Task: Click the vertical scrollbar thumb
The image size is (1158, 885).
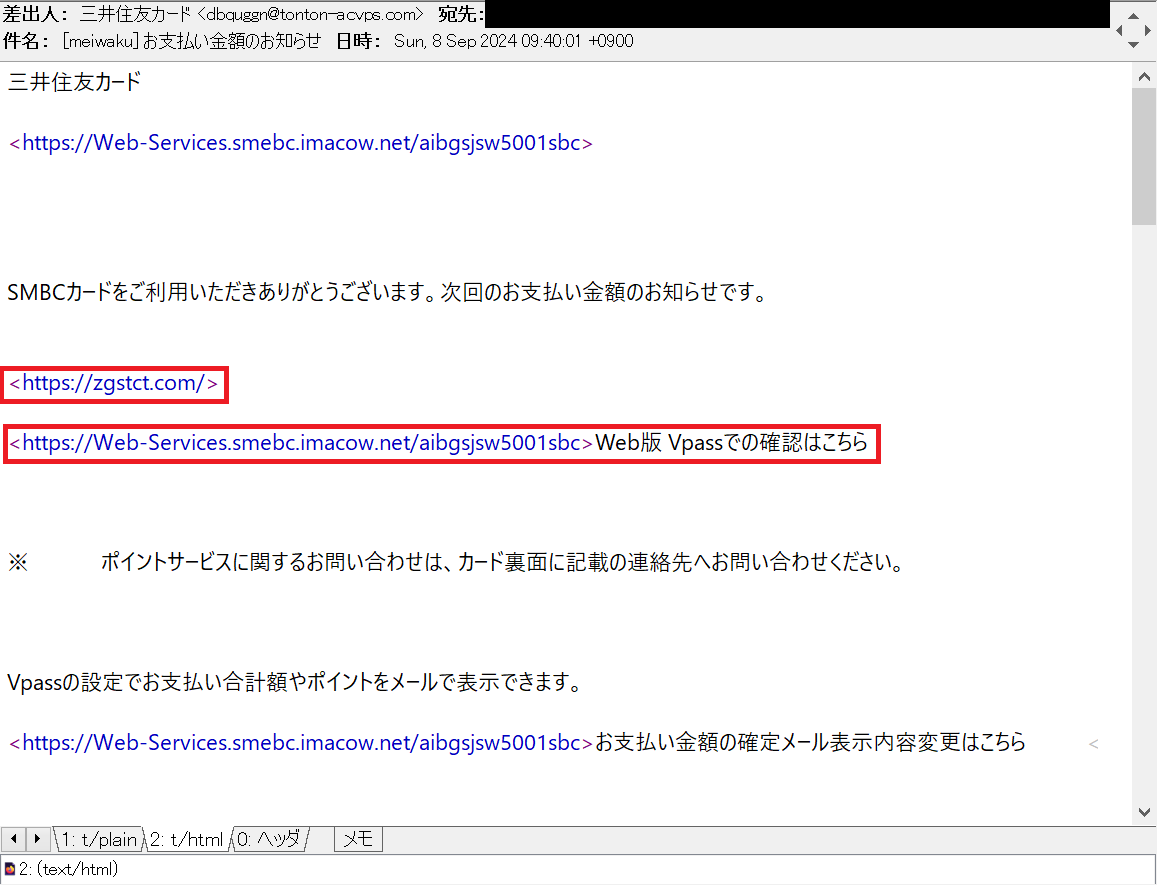Action: coord(1144,157)
